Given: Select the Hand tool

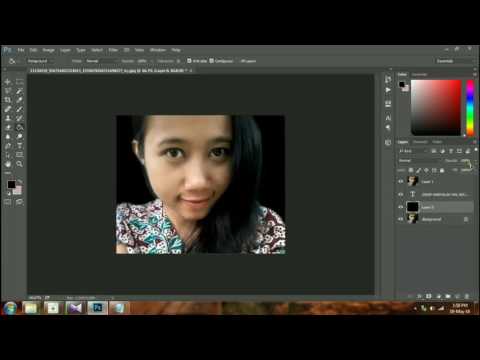Looking at the screenshot, I should pos(7,164).
